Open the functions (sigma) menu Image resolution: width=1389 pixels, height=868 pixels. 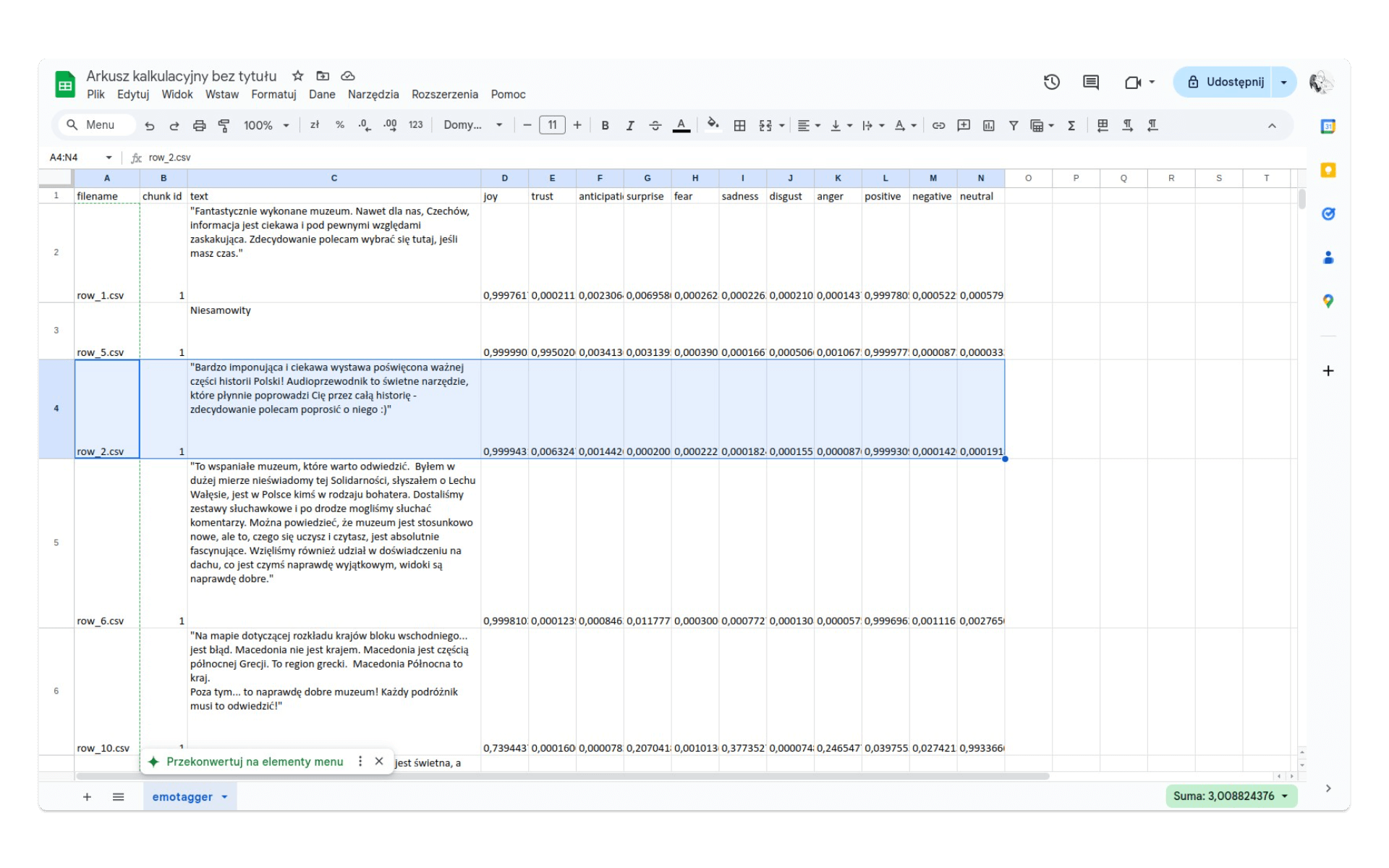point(1071,126)
